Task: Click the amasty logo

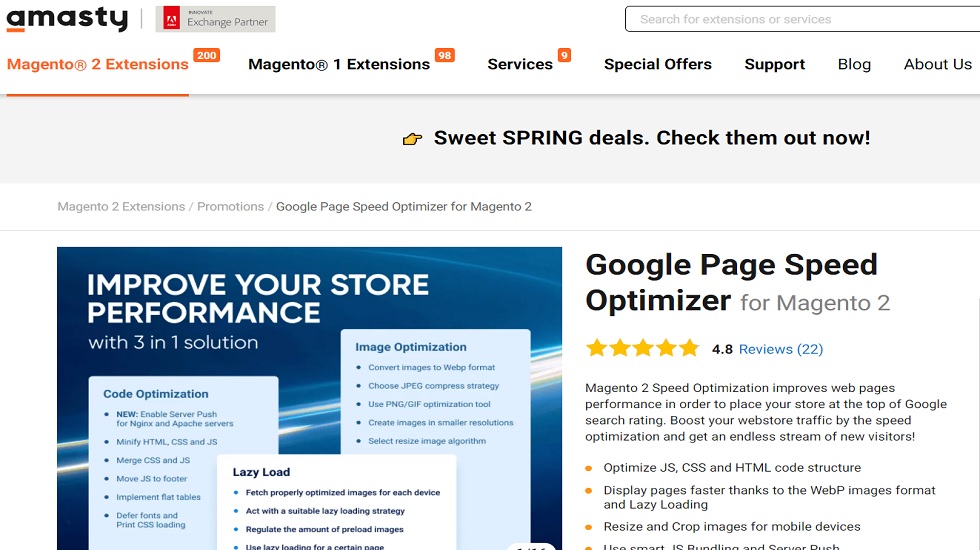Action: (67, 19)
